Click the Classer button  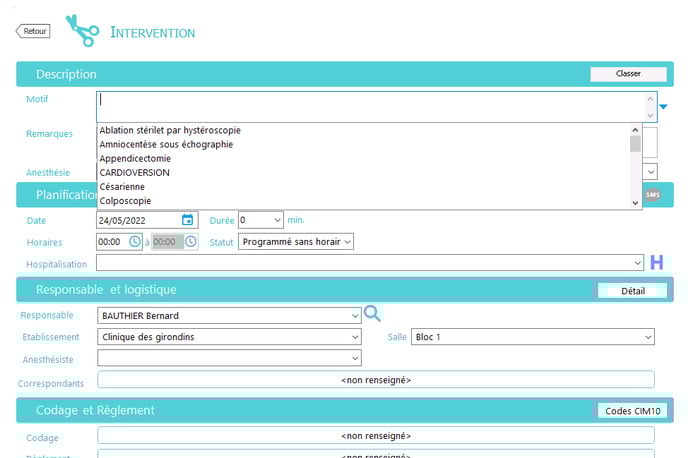click(x=628, y=74)
